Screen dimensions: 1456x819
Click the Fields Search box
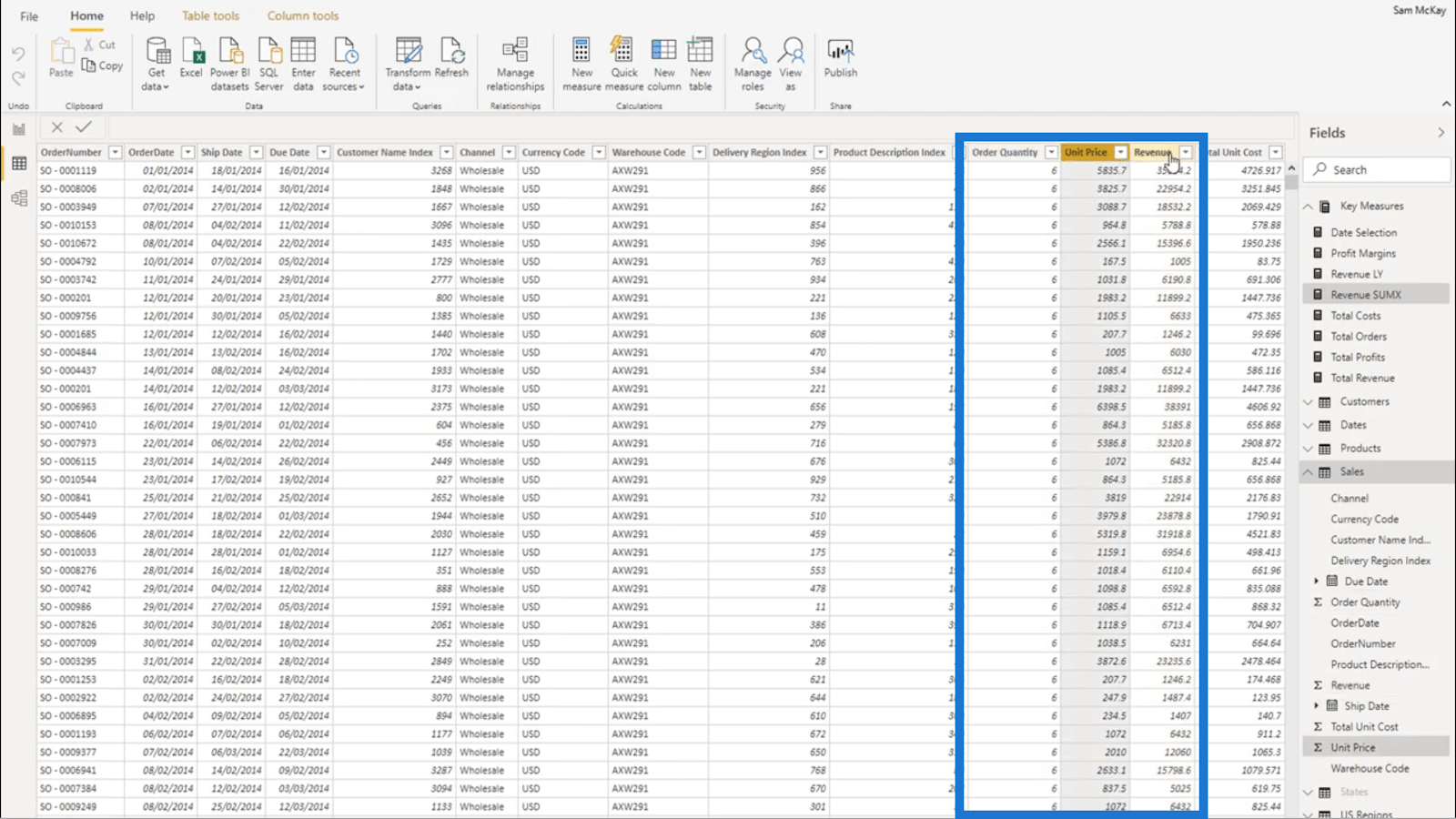[1377, 170]
